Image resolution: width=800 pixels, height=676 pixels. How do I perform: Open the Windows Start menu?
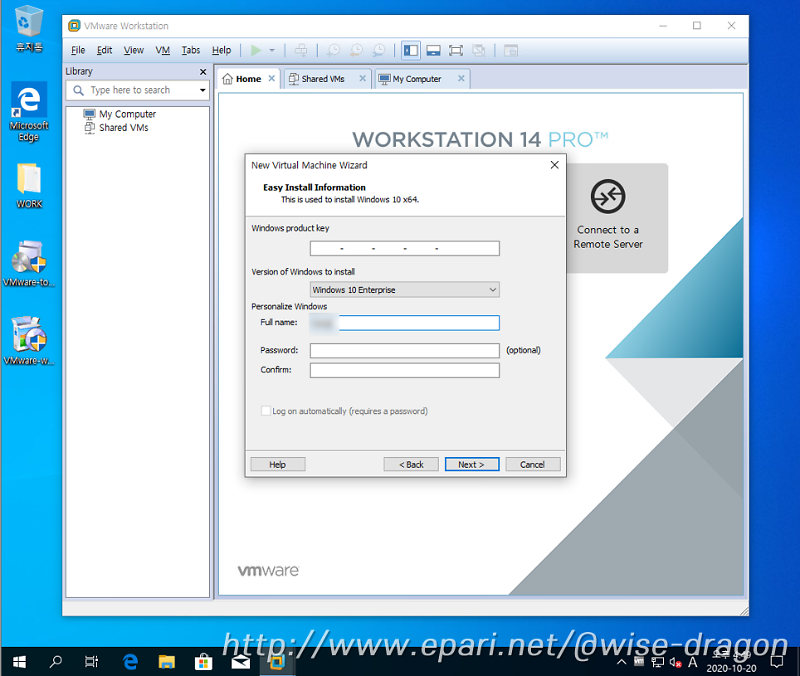pyautogui.click(x=19, y=662)
